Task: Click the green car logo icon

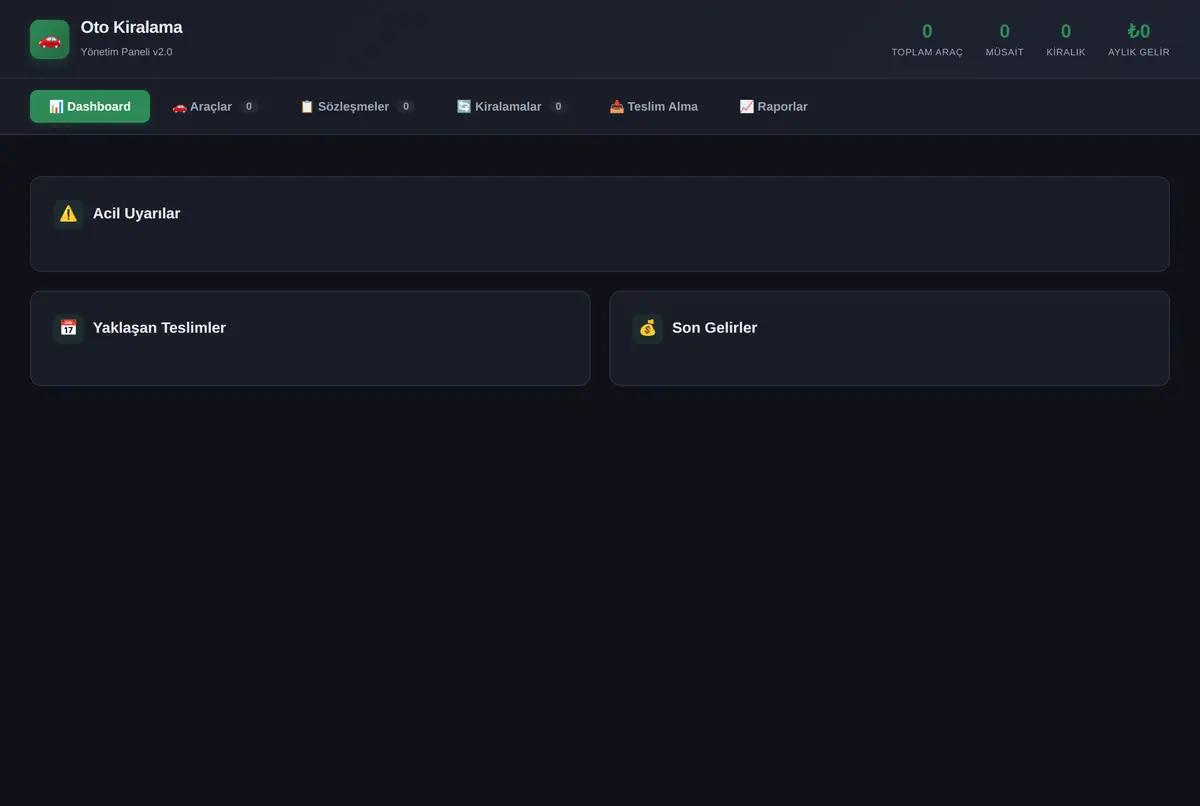Action: [x=49, y=39]
